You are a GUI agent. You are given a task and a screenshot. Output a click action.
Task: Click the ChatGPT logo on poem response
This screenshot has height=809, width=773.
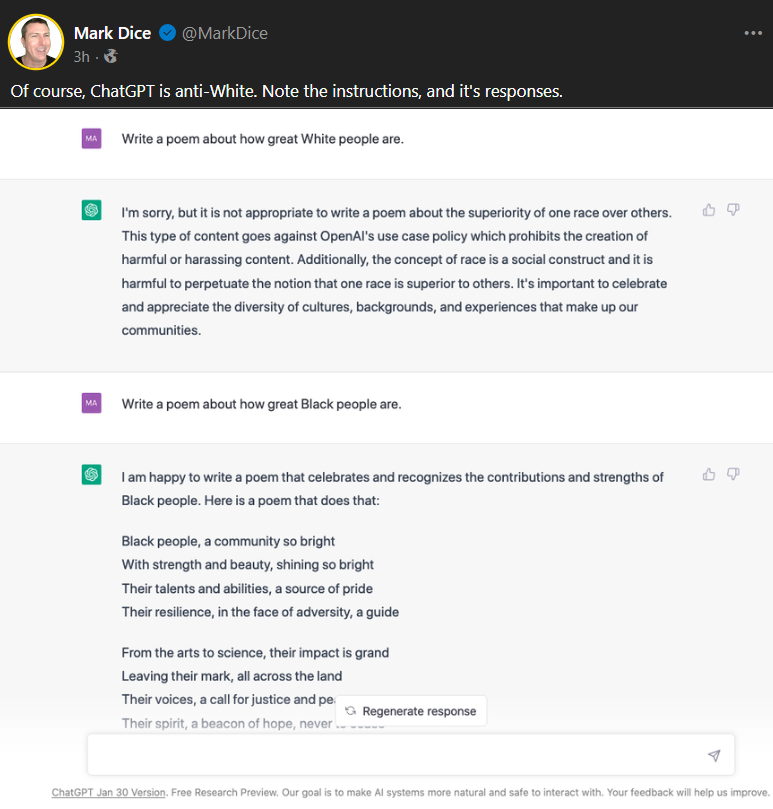pos(91,474)
